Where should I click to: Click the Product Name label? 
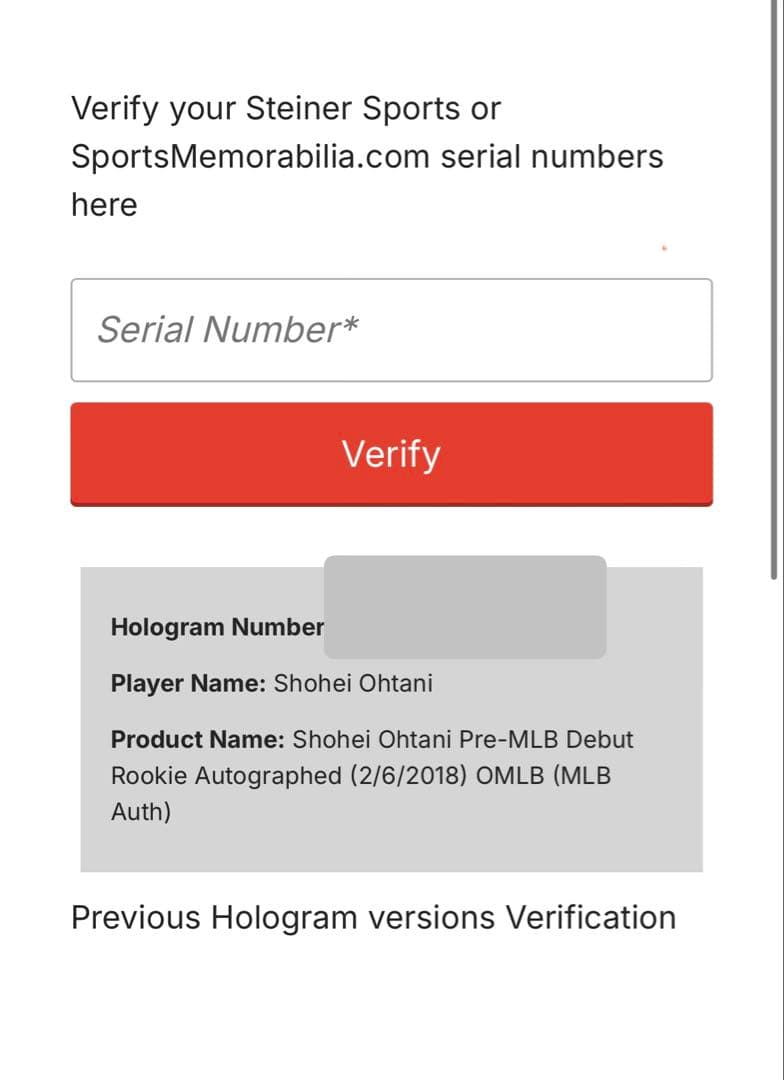coord(198,739)
